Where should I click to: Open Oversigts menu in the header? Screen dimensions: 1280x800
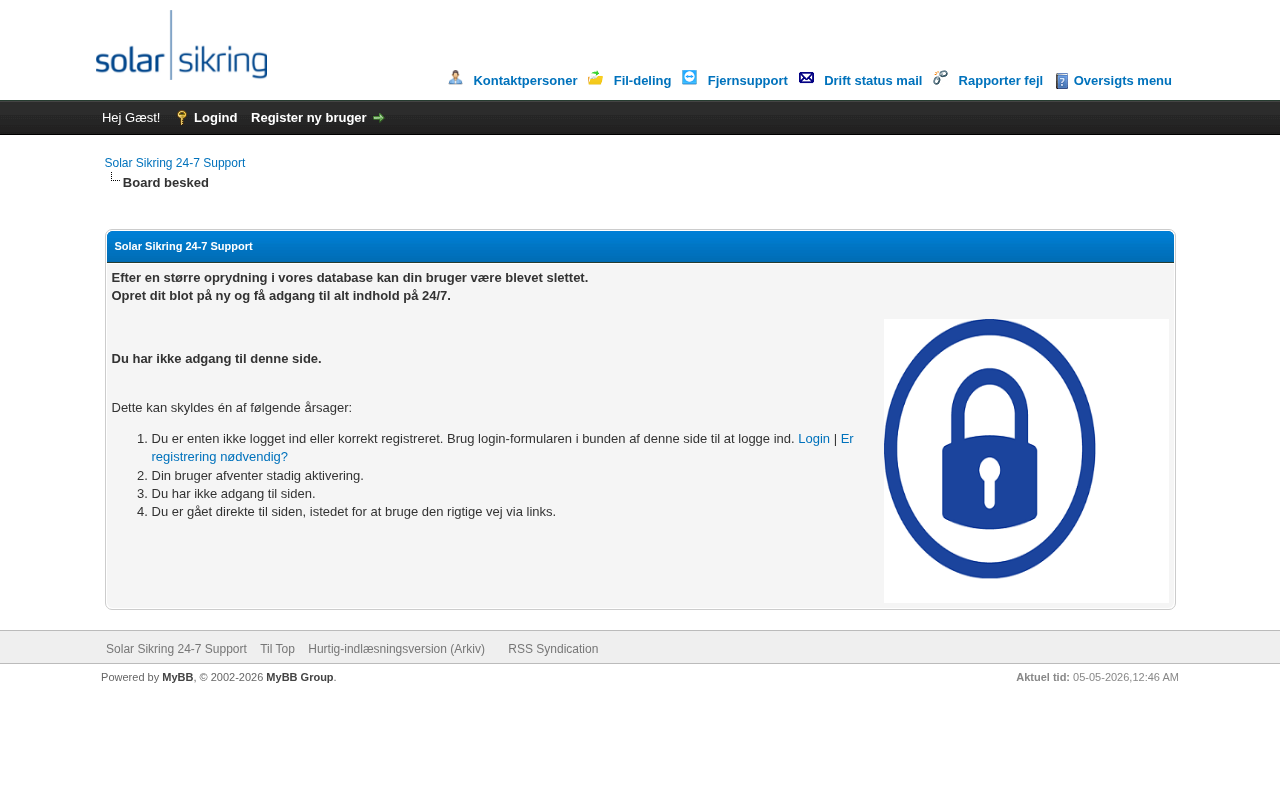[1122, 81]
